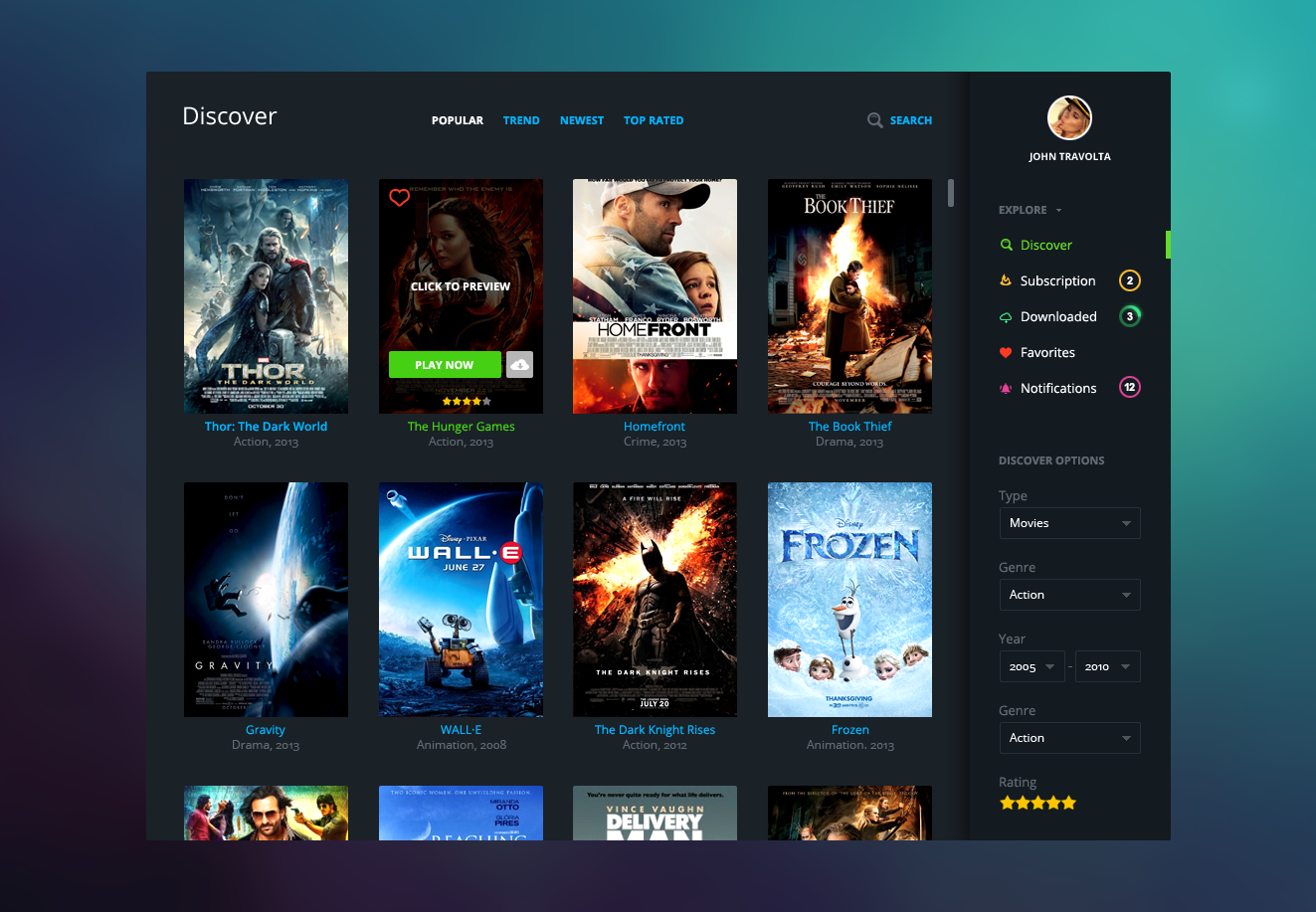Open the Gravity title link

[x=266, y=729]
